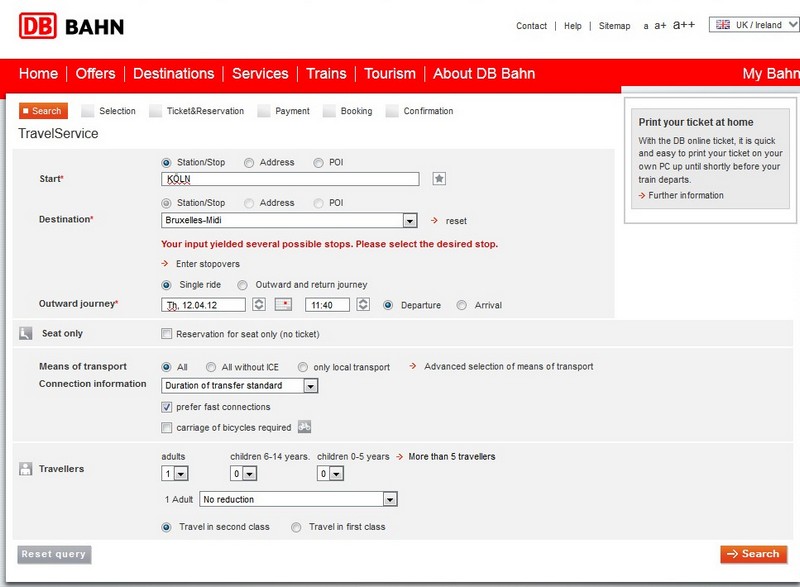The width and height of the screenshot is (800, 587).
Task: Set medium font size 'a+'
Action: pyautogui.click(x=660, y=25)
